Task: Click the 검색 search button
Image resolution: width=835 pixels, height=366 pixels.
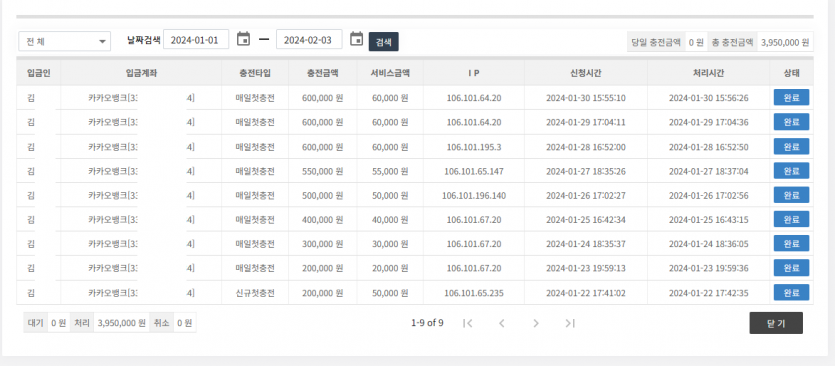Action: [x=383, y=42]
